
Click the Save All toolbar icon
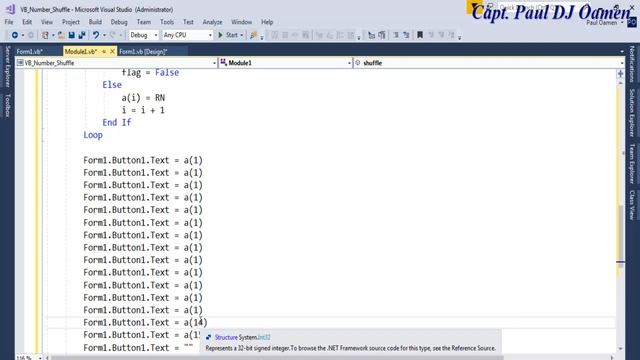pyautogui.click(x=82, y=35)
